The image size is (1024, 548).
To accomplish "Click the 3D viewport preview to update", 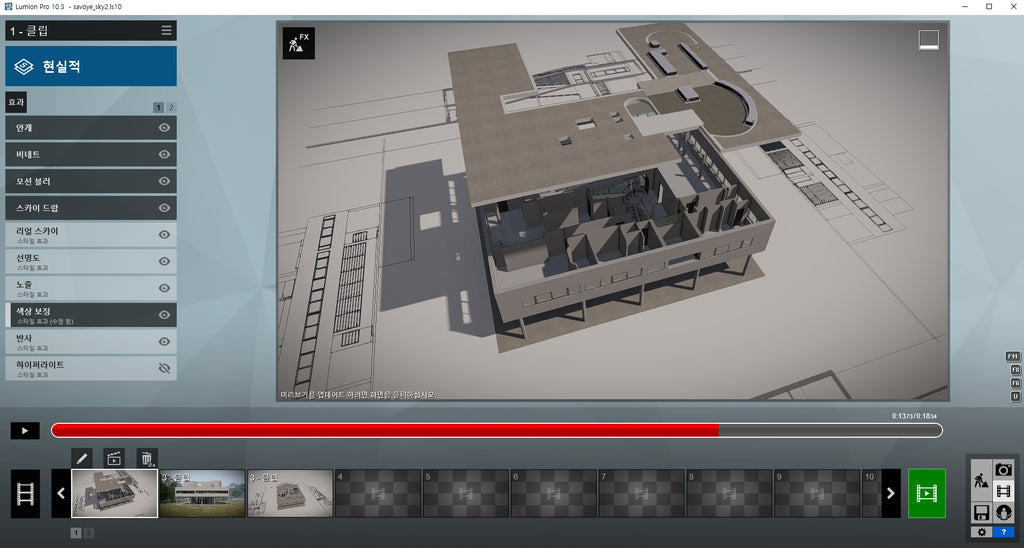I will tap(613, 211).
